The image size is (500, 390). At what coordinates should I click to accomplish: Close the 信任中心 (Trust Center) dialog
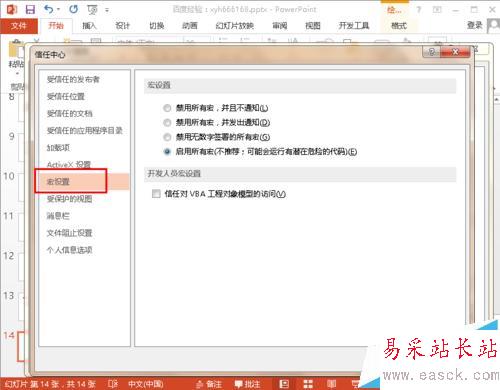click(455, 52)
